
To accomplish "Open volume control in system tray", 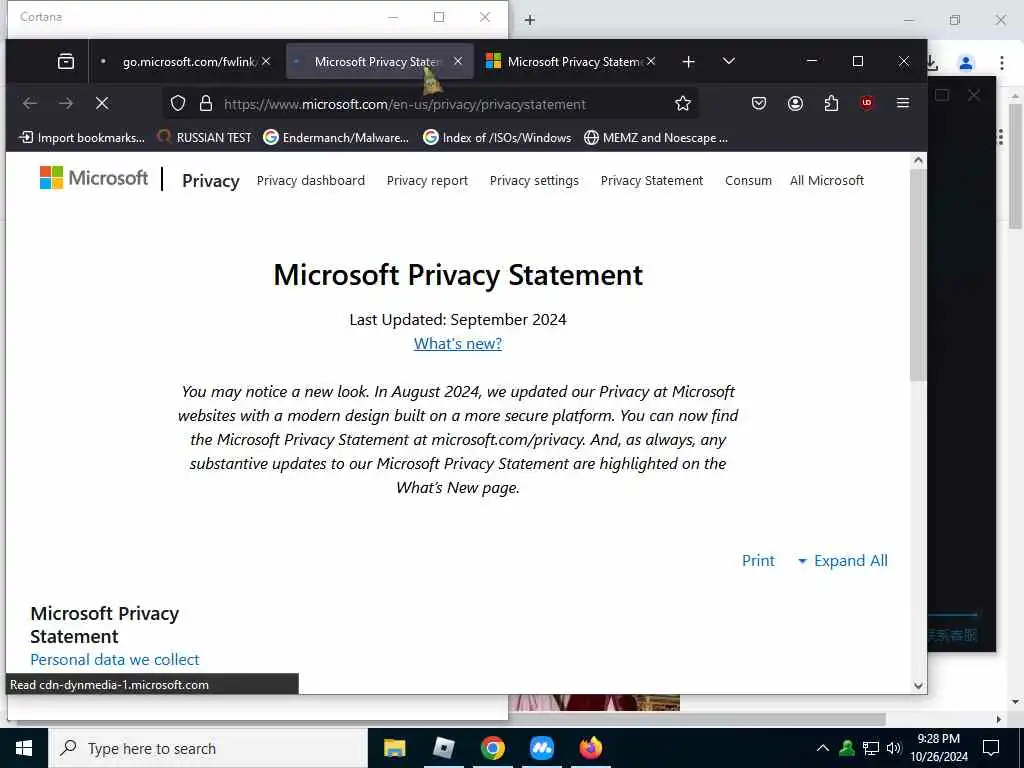I will 894,748.
